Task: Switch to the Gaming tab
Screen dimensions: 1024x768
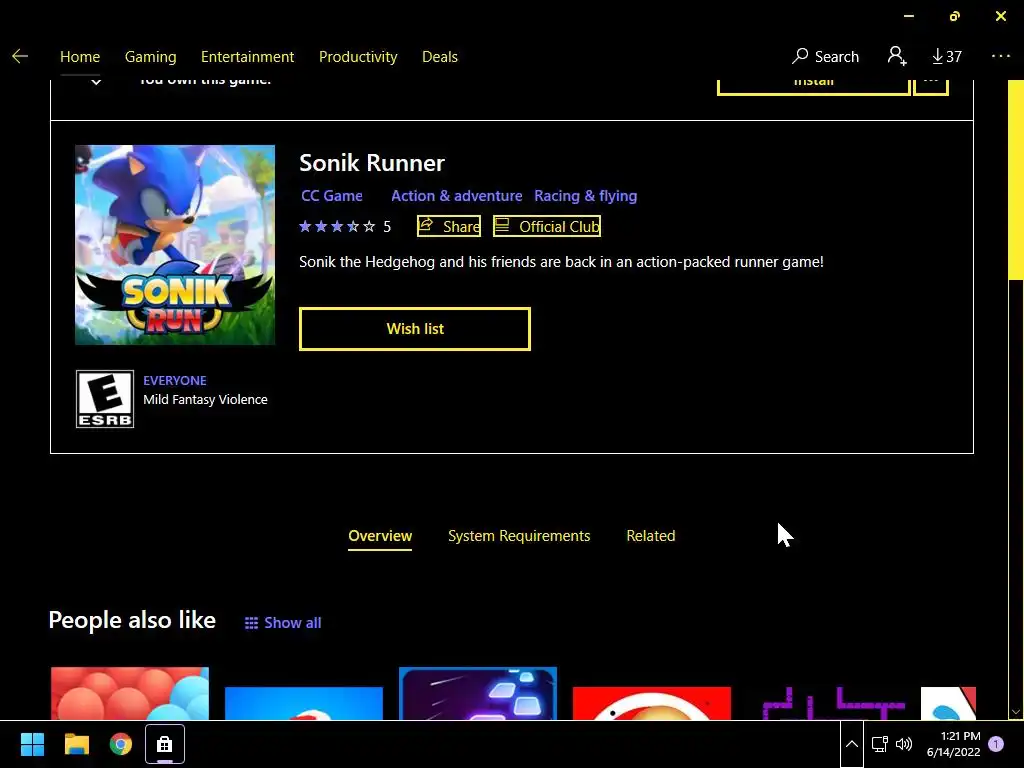Action: (150, 57)
